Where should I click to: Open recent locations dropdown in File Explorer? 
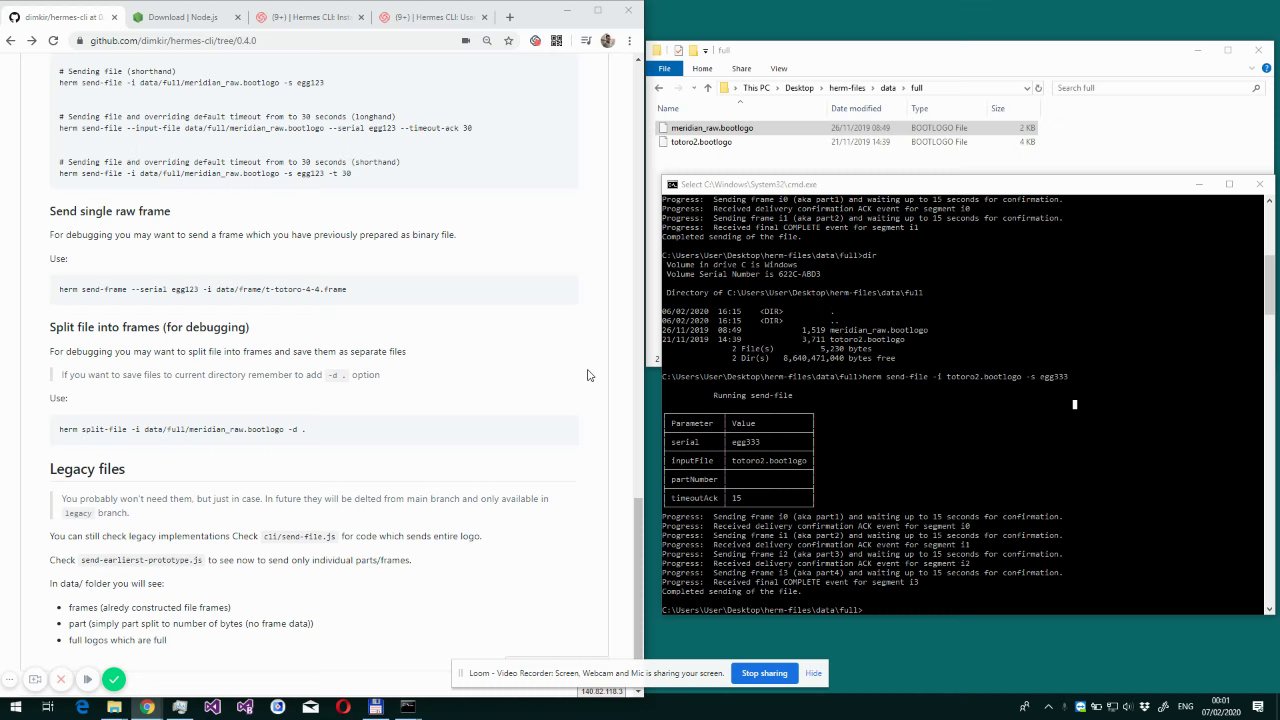point(693,88)
